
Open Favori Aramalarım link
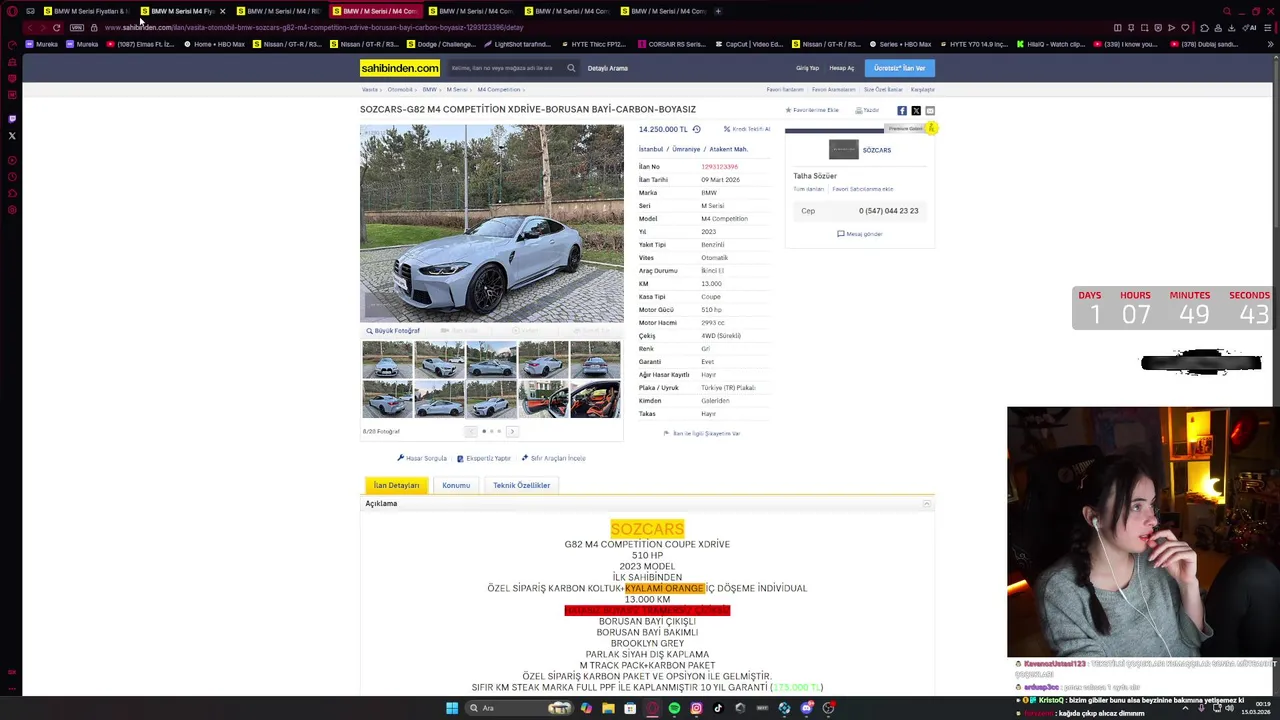pos(834,90)
